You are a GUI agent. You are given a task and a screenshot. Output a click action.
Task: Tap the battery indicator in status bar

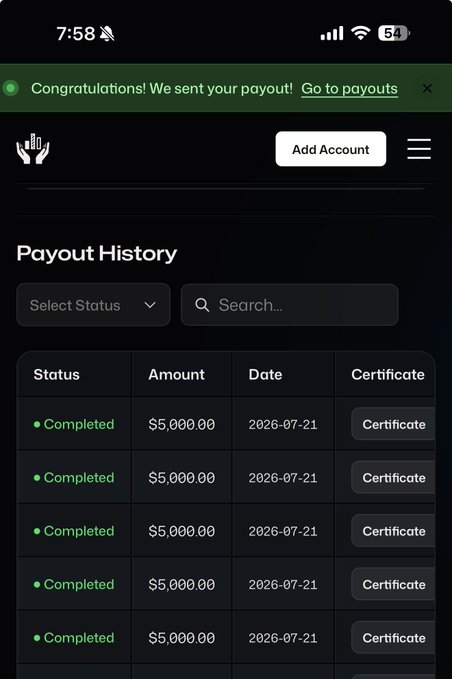pos(394,33)
